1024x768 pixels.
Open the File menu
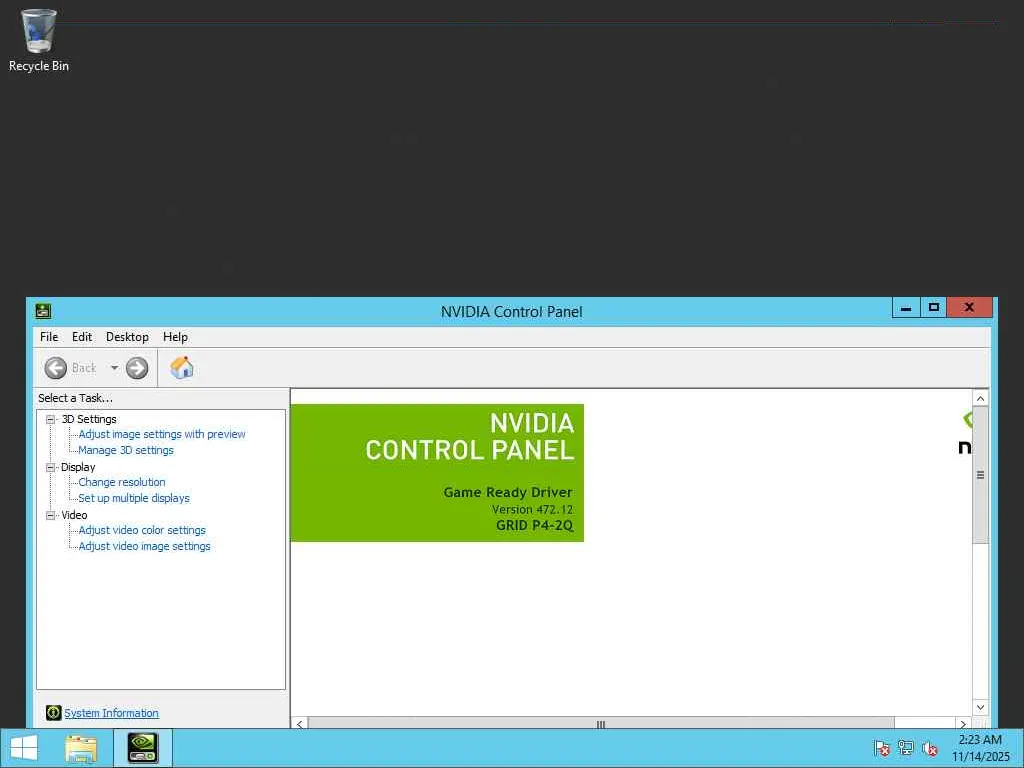49,337
